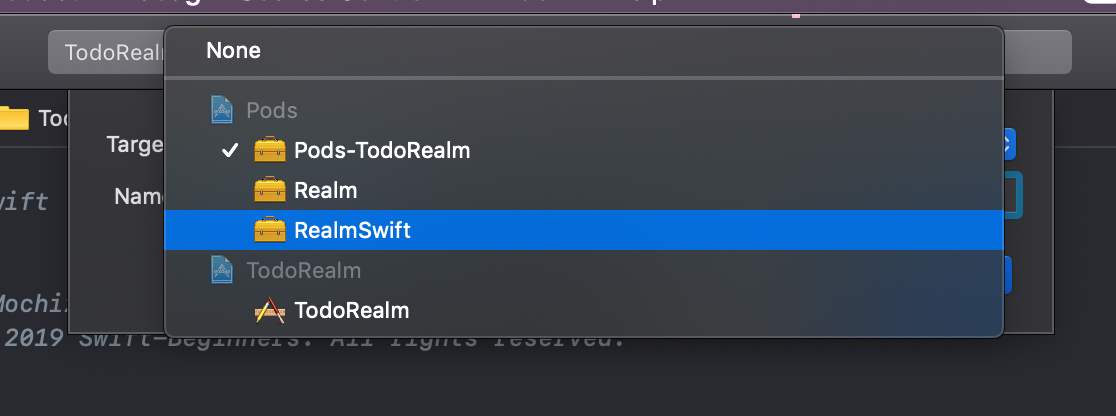Select Realm from the target list
The width and height of the screenshot is (1116, 416).
click(584, 190)
